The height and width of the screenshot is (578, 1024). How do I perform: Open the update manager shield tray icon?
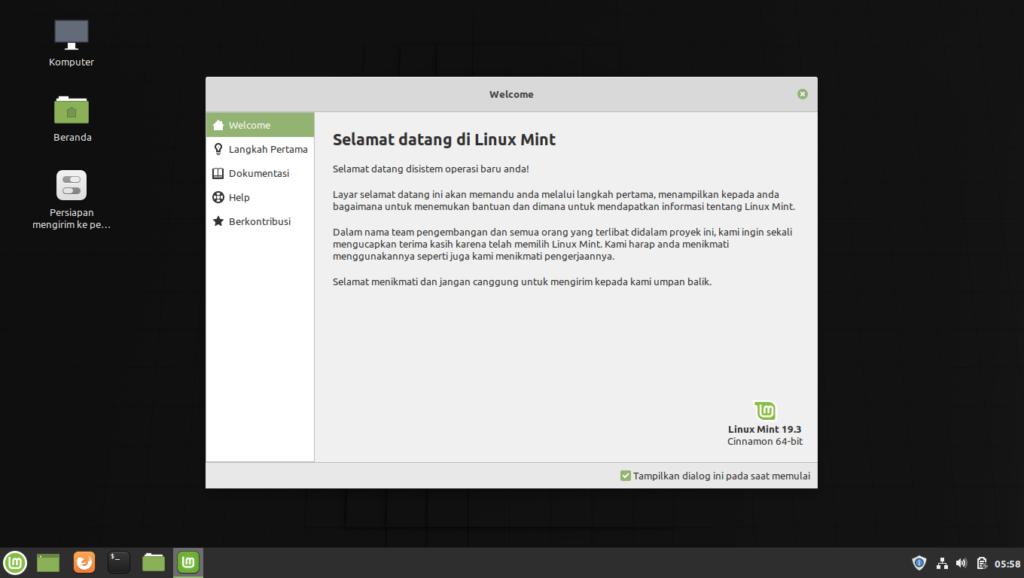pos(919,563)
